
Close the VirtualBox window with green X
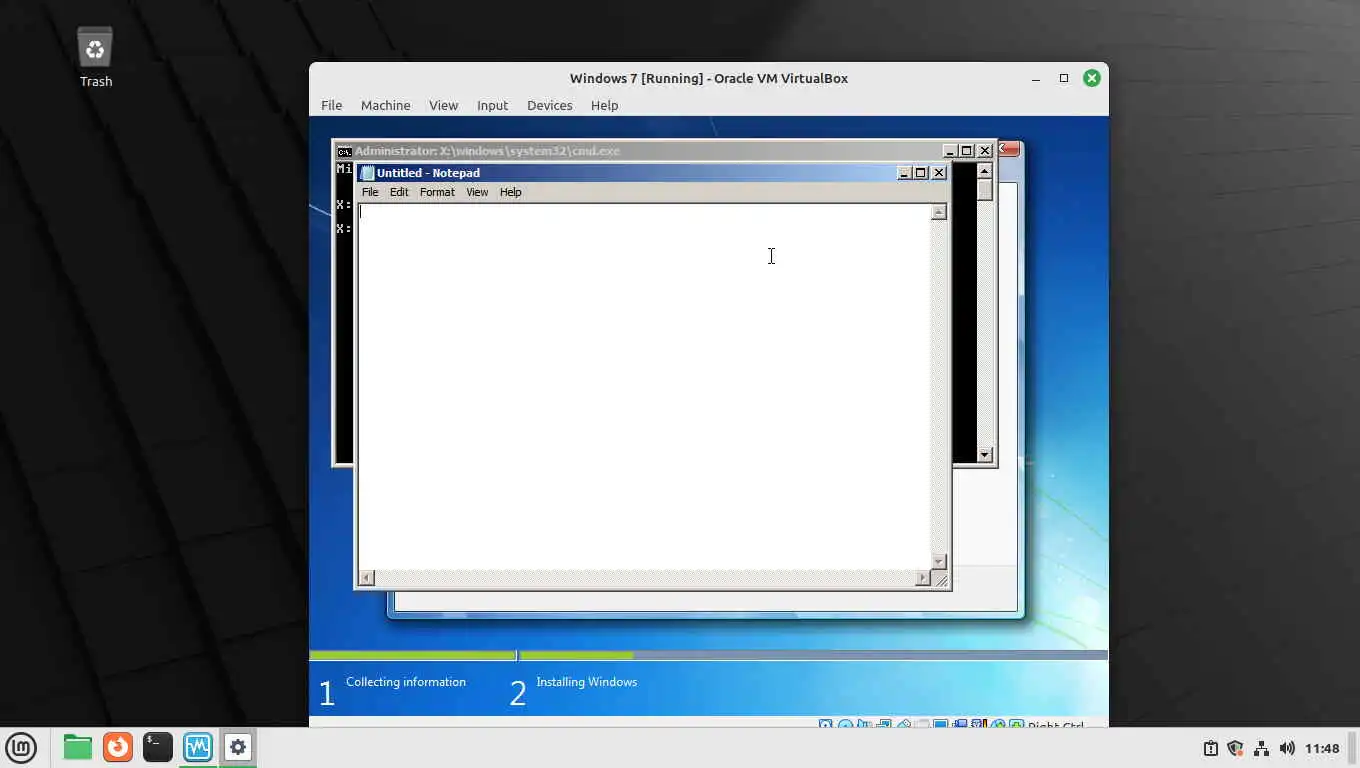pos(1091,78)
